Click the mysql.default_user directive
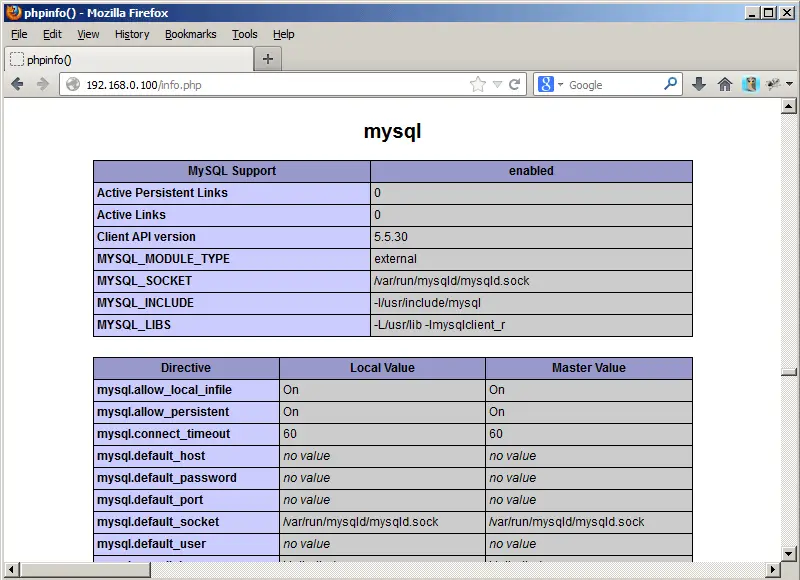 (x=152, y=543)
